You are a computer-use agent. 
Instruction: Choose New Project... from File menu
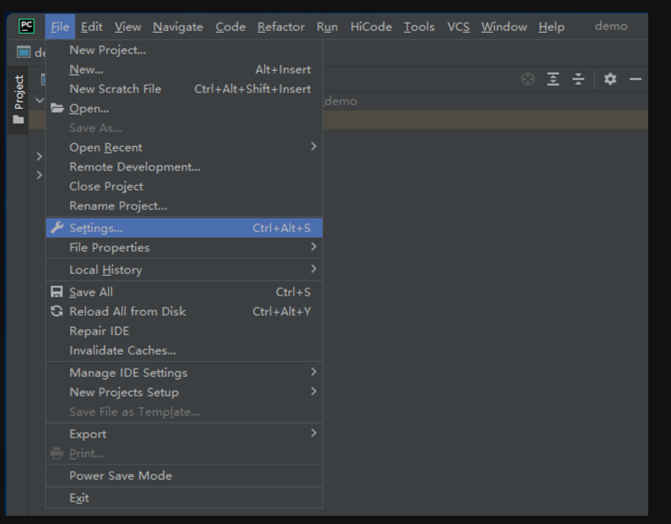click(x=184, y=50)
